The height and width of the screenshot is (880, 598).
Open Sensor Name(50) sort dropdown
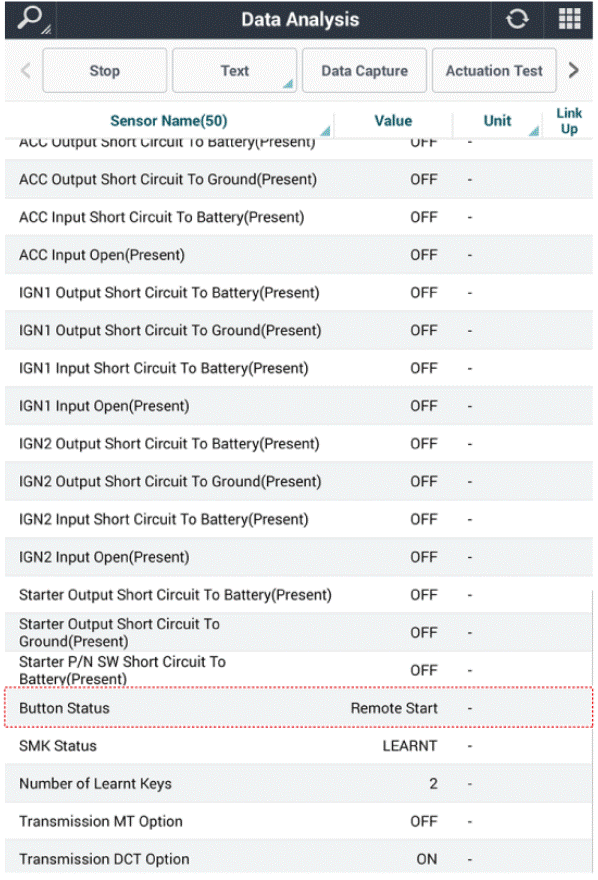[325, 131]
